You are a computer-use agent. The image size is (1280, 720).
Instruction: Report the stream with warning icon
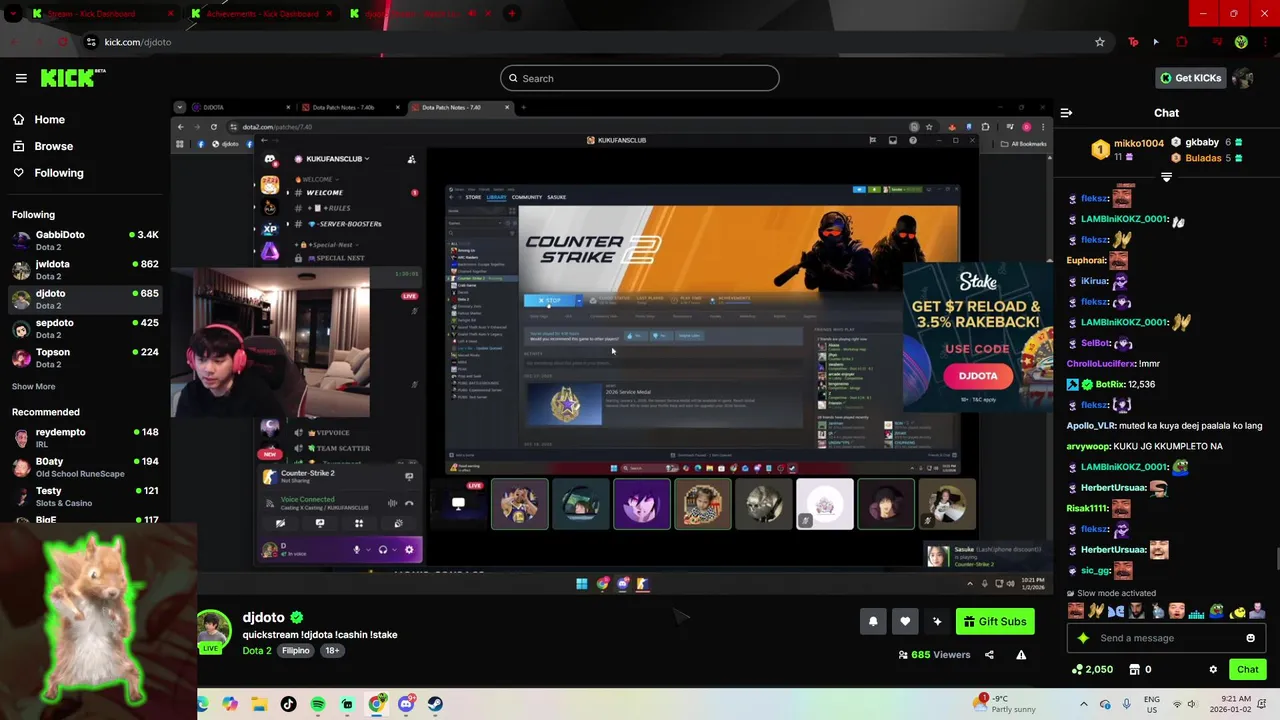tap(1021, 655)
